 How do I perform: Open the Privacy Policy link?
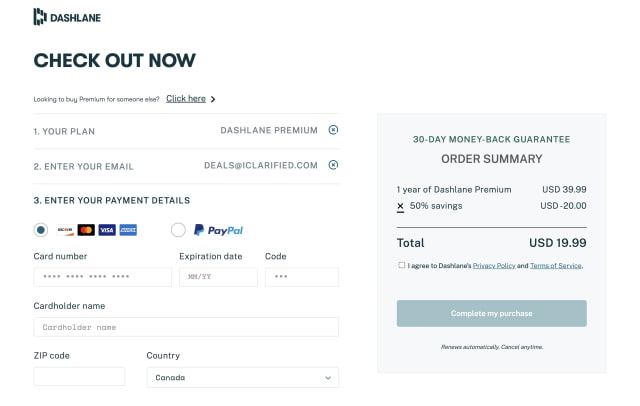[494, 266]
